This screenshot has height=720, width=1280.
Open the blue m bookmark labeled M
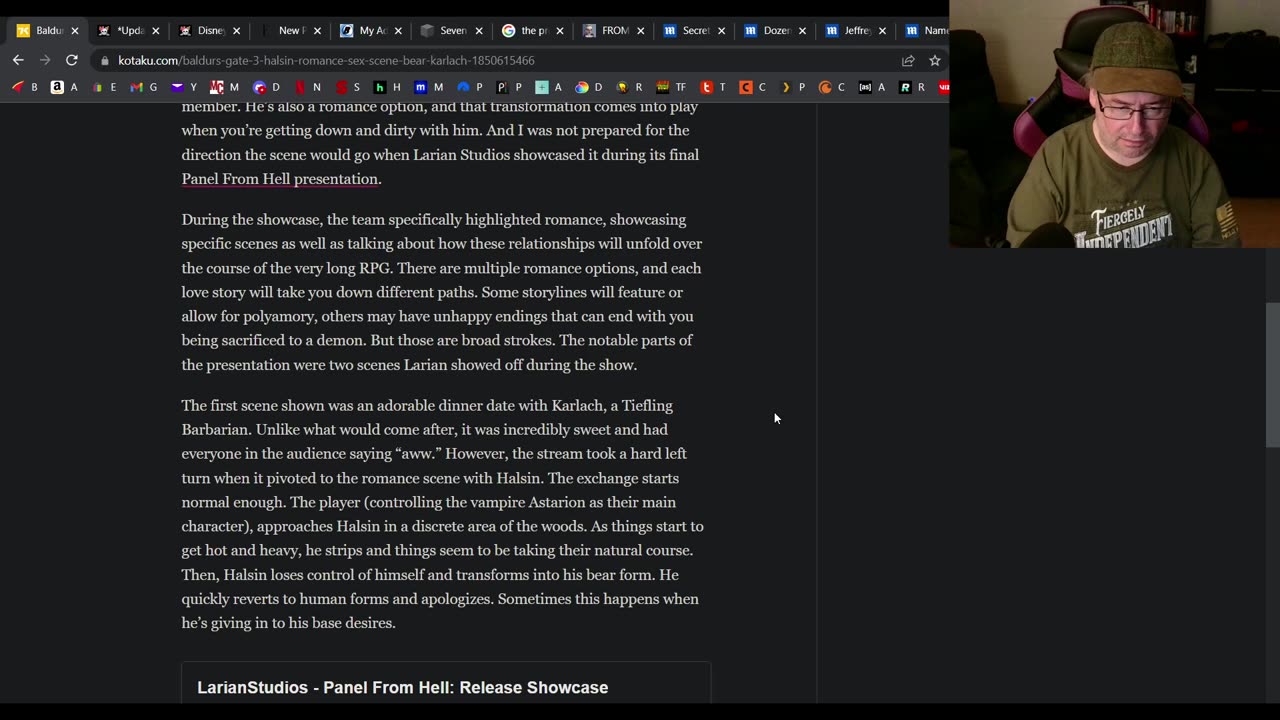[x=429, y=87]
